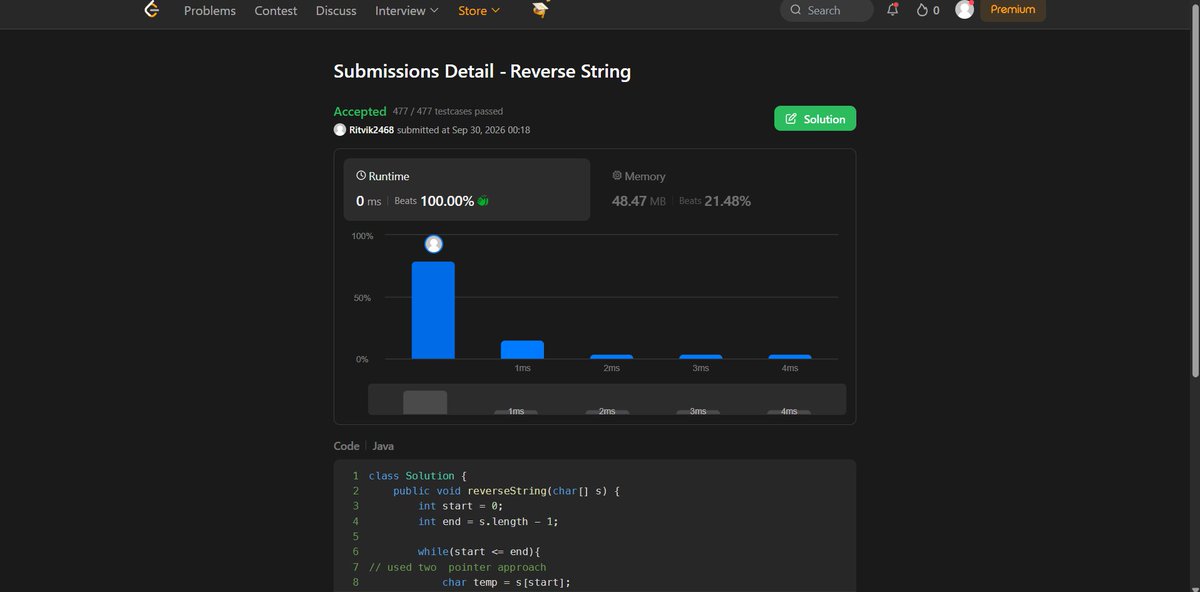Open the profile avatar menu
The width and height of the screenshot is (1200, 592).
(964, 10)
